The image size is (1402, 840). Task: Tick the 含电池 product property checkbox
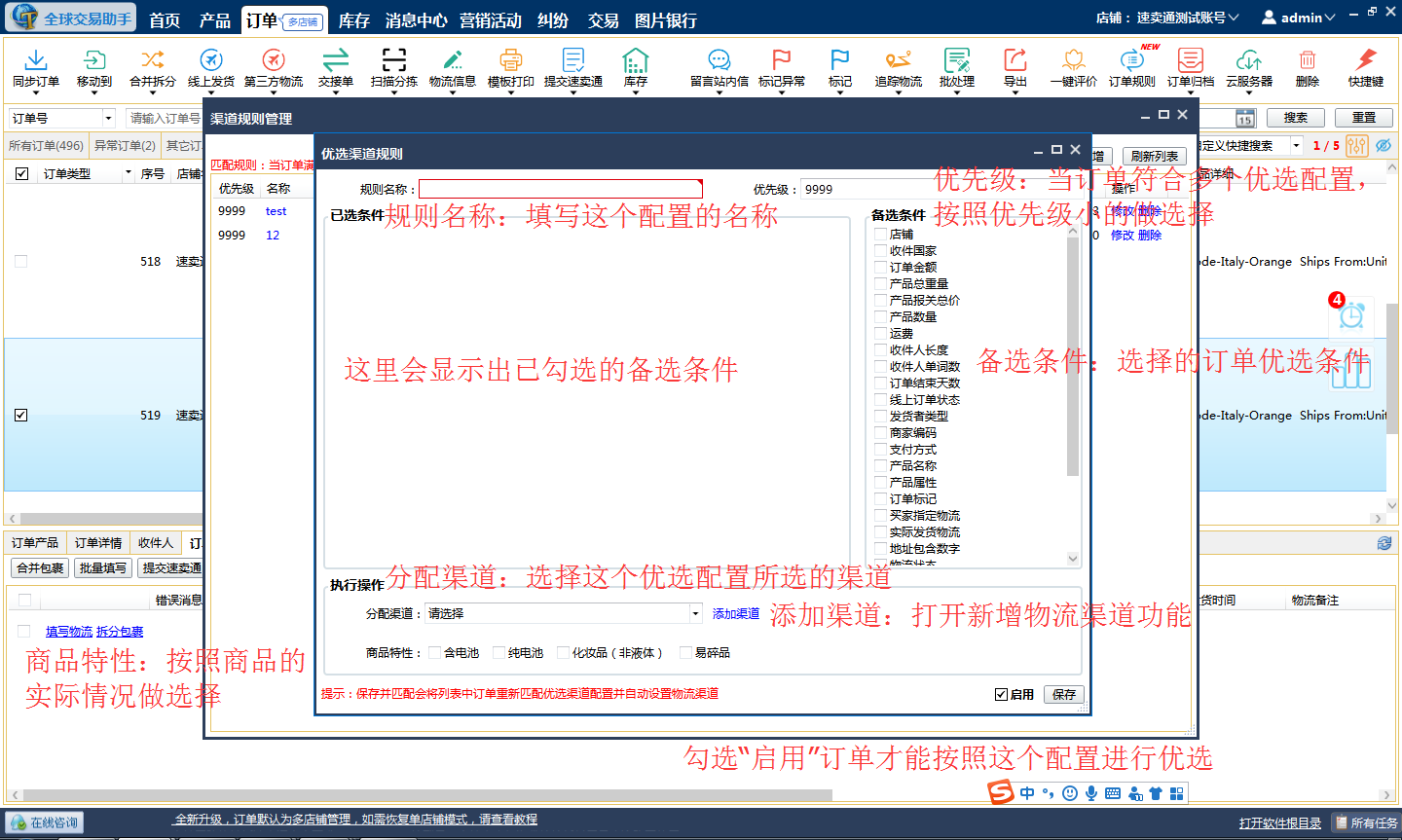435,652
